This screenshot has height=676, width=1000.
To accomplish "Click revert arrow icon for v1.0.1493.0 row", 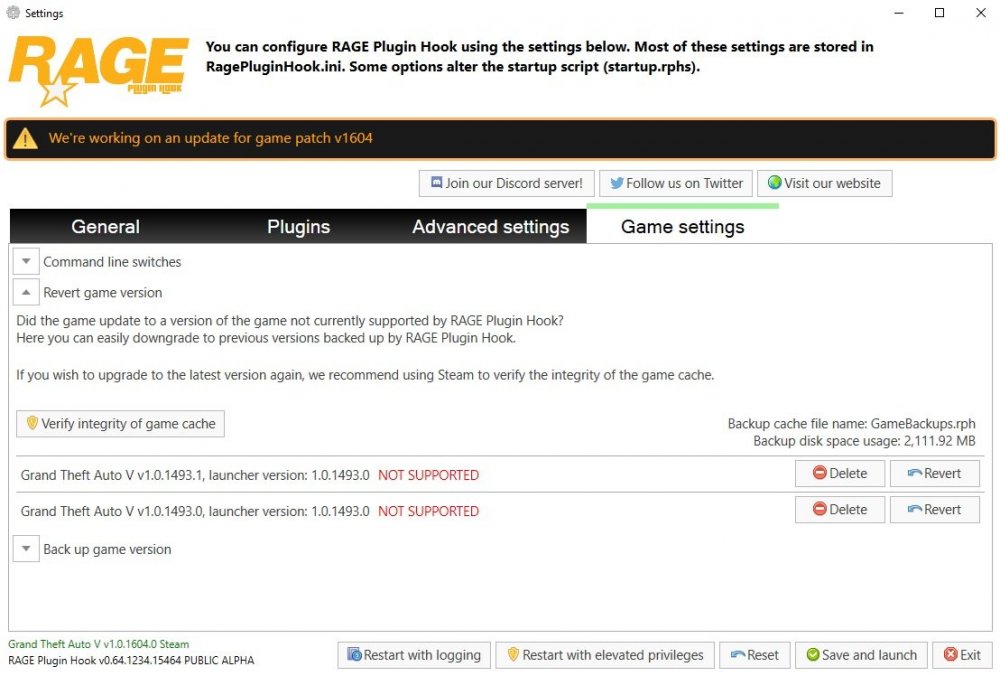I will click(x=915, y=509).
